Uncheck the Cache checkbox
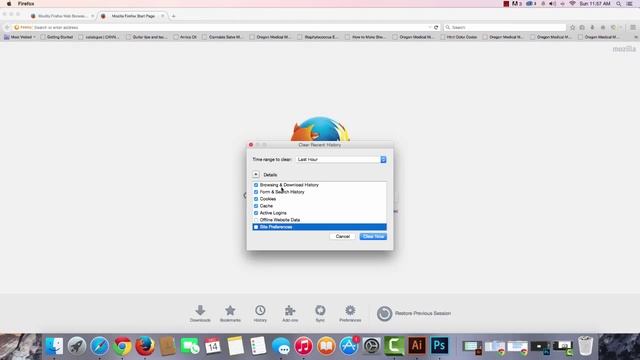Image resolution: width=640 pixels, height=360 pixels. tap(256, 206)
